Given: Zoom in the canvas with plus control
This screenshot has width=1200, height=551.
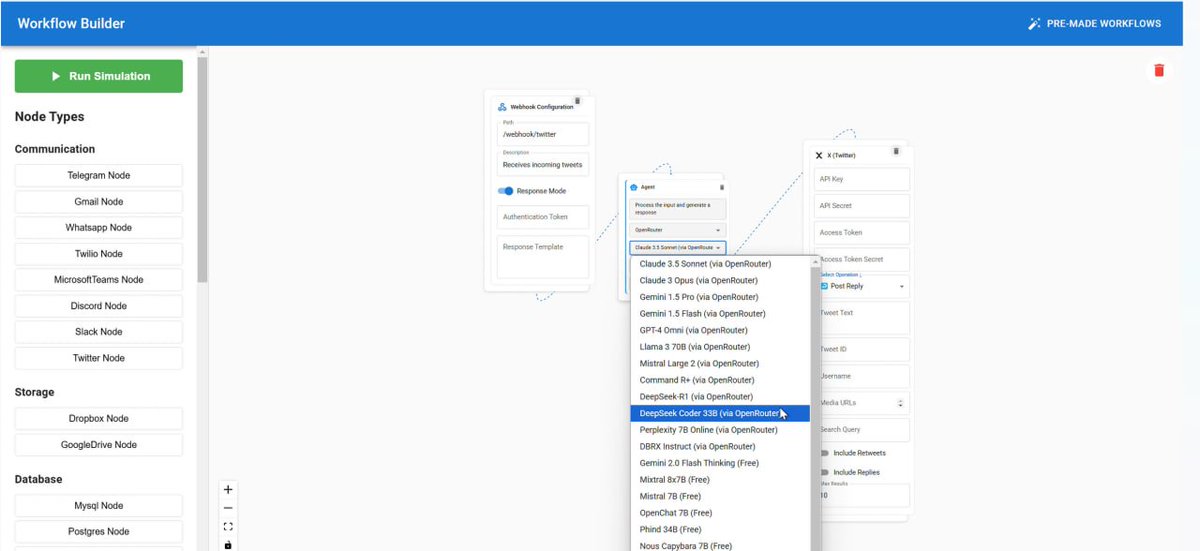Looking at the screenshot, I should (x=228, y=490).
